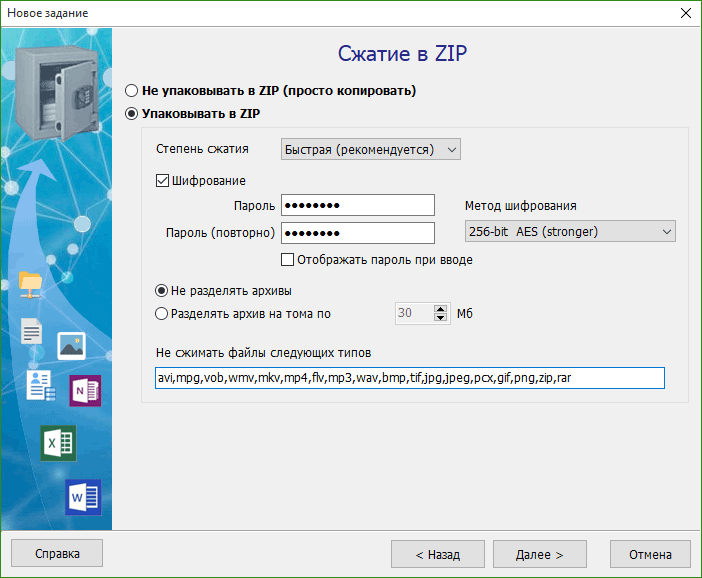Viewport: 702px width, 578px height.
Task: Select 'Не упаковывать в ZIP' option
Action: (x=132, y=91)
